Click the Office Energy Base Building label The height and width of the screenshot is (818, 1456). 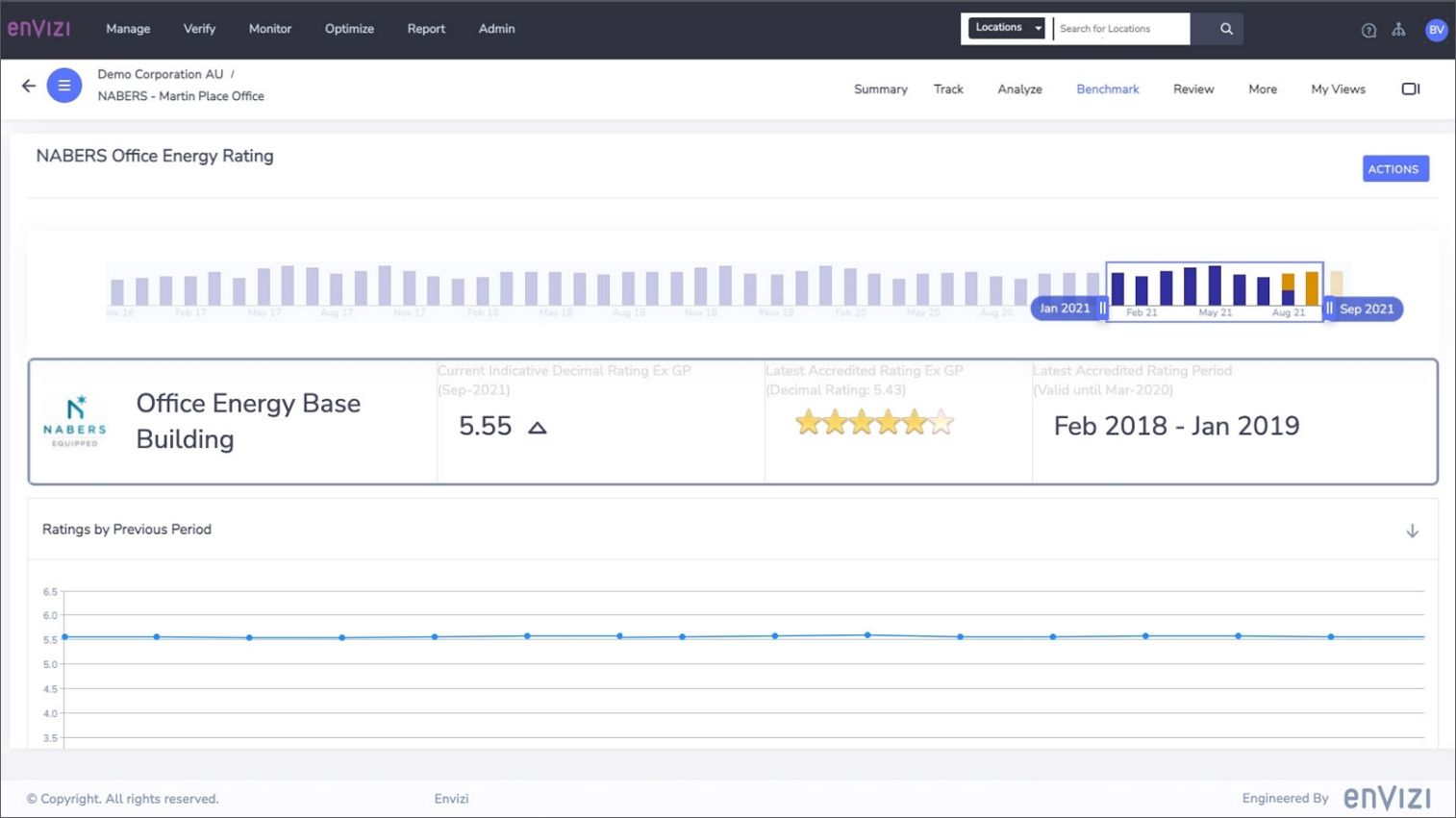(248, 421)
